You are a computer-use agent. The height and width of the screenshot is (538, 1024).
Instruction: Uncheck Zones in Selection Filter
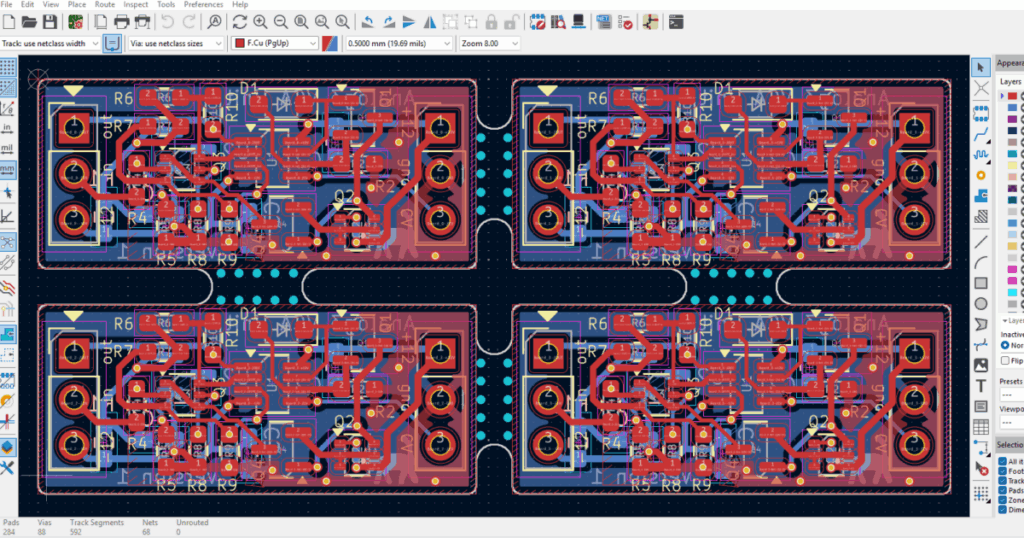coord(1002,500)
